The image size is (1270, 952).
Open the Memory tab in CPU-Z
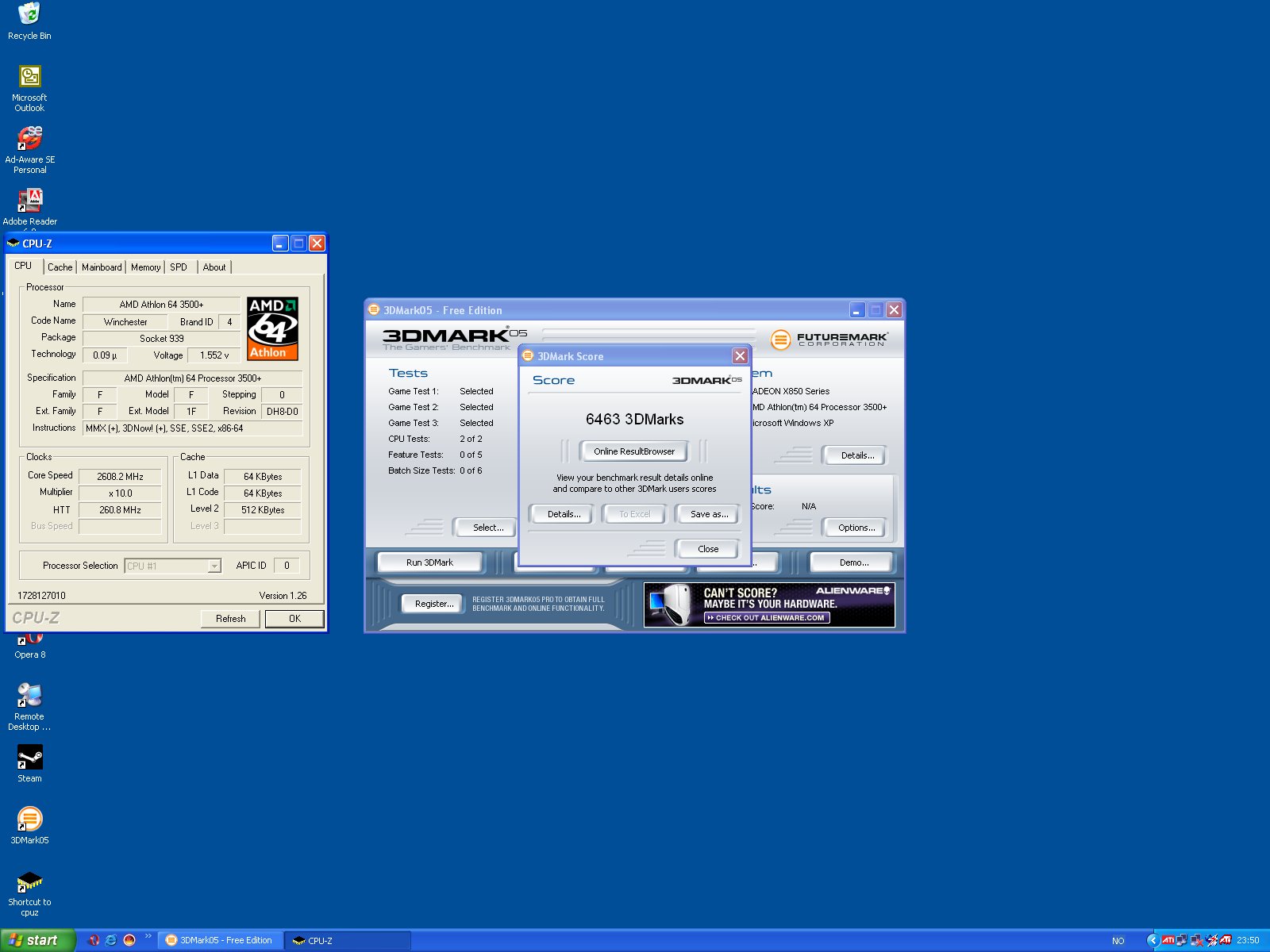click(145, 267)
